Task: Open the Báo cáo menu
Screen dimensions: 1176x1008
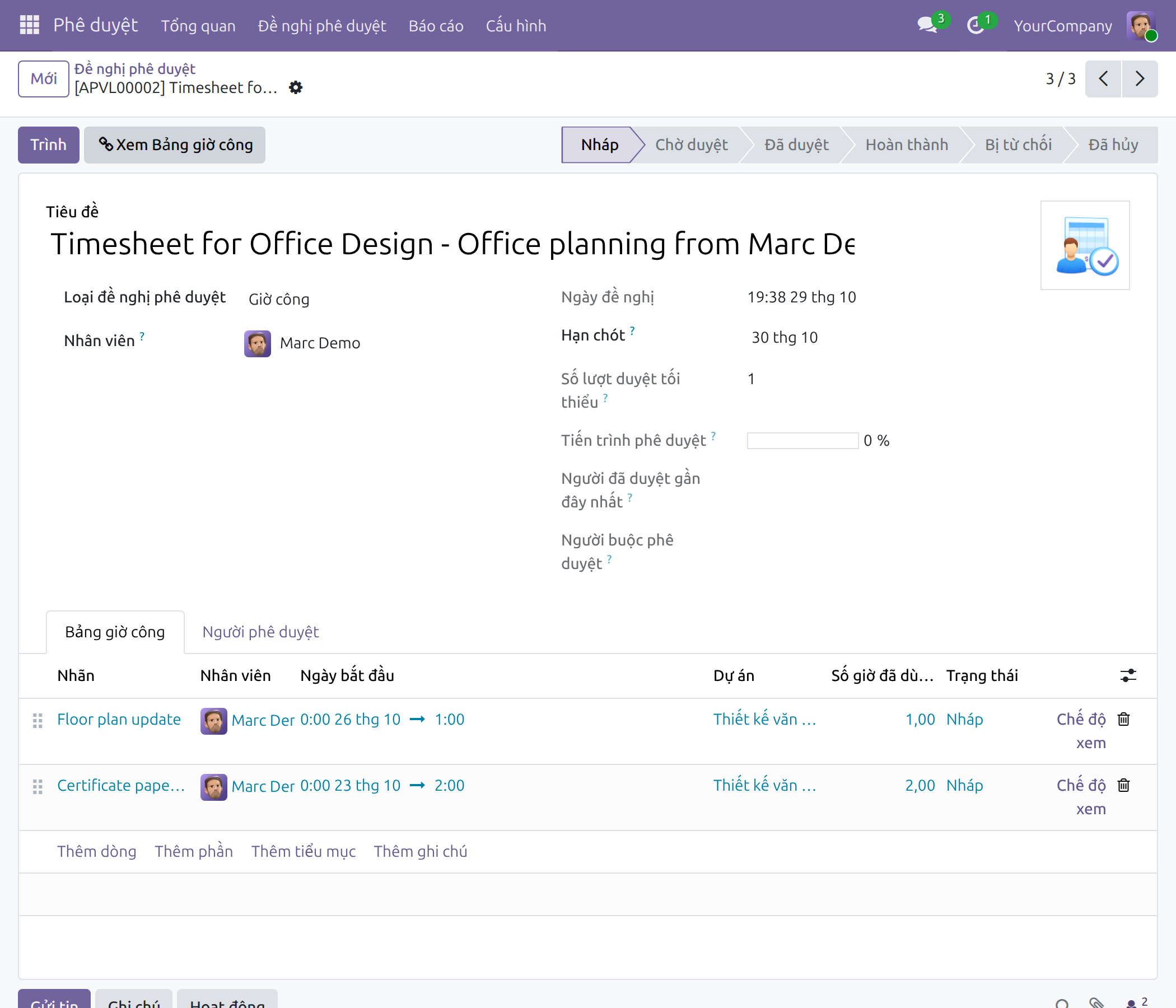Action: 436,26
